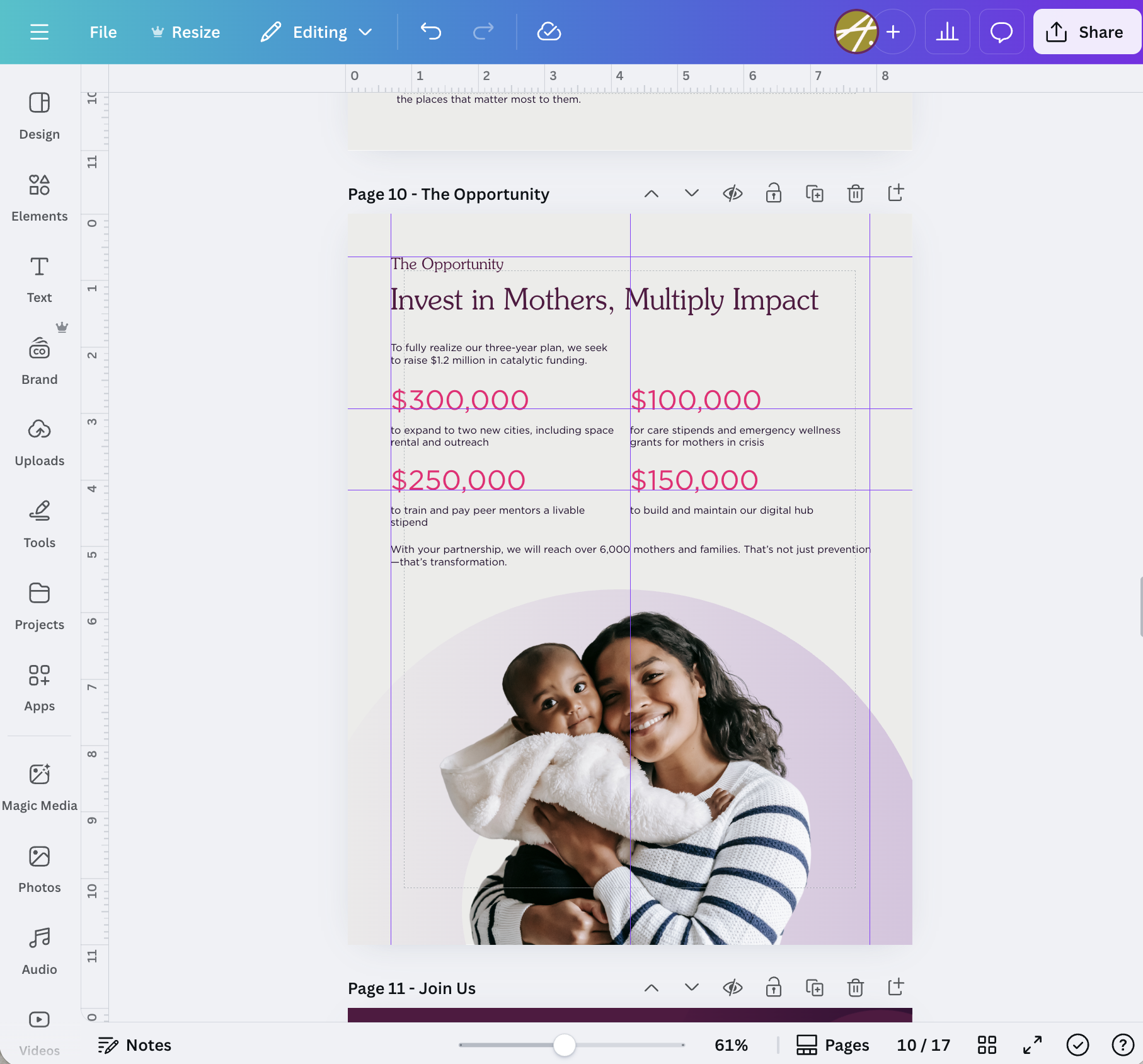
Task: Open the main hamburger menu
Action: (x=39, y=32)
